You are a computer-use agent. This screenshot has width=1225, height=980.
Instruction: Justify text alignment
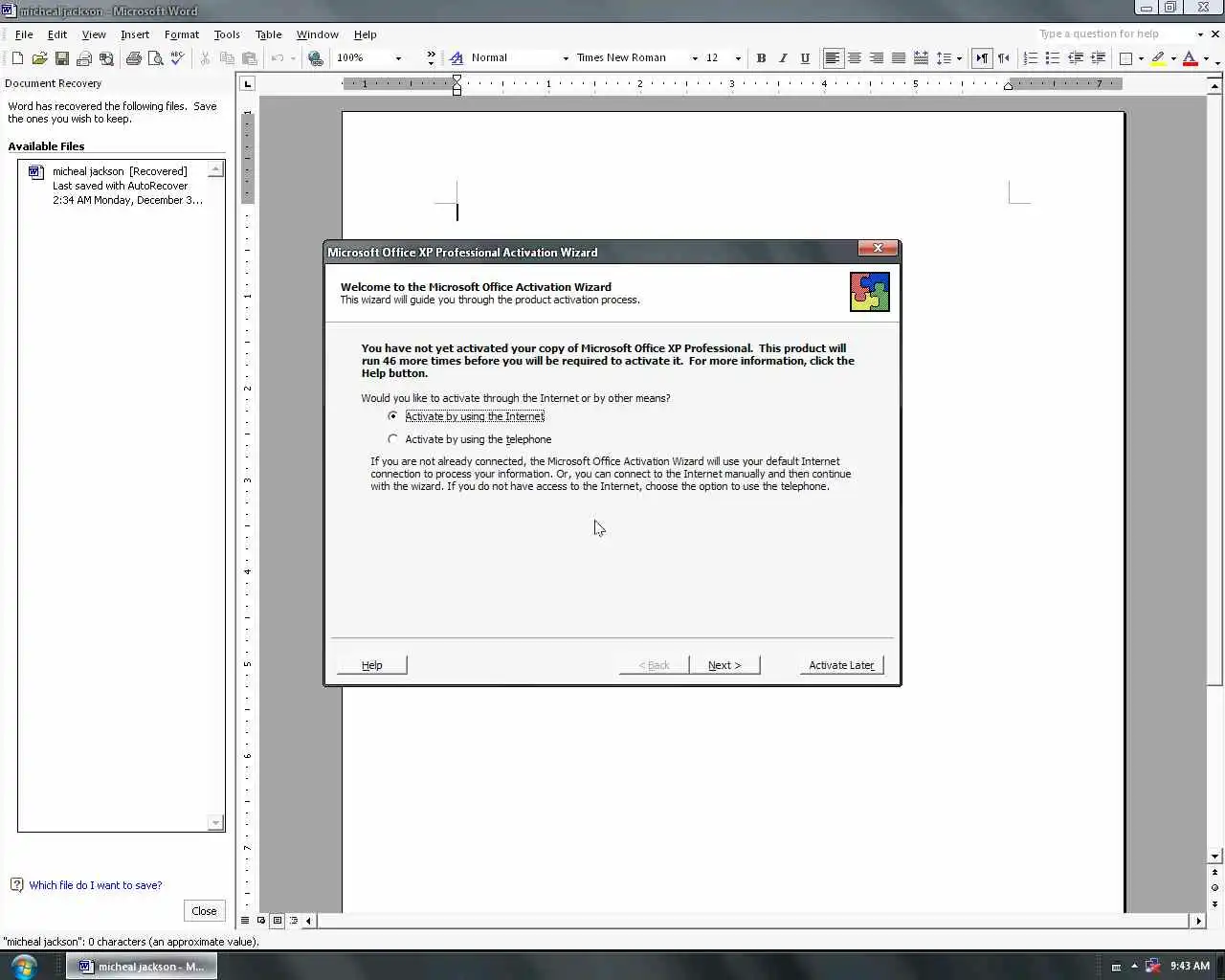pos(899,58)
